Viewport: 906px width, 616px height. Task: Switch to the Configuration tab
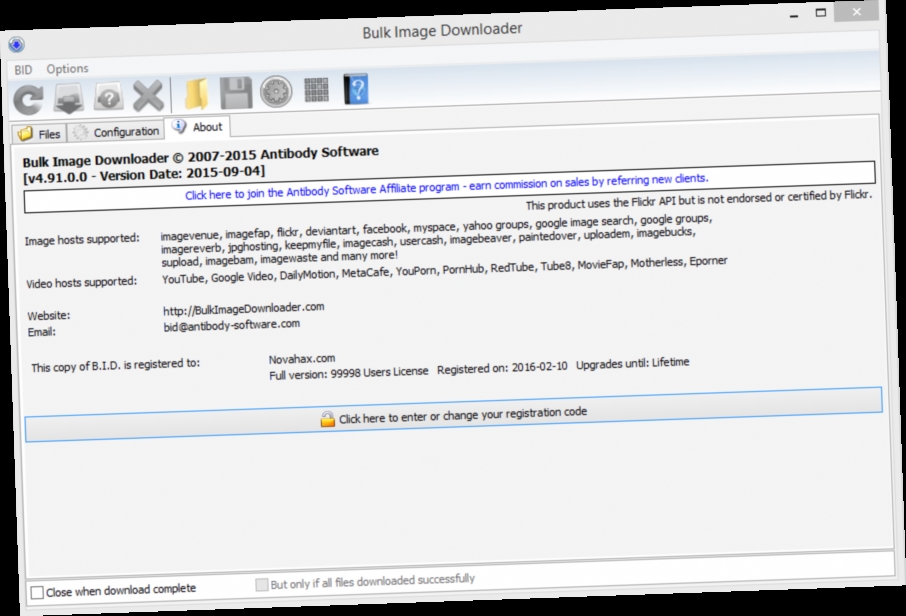click(116, 132)
